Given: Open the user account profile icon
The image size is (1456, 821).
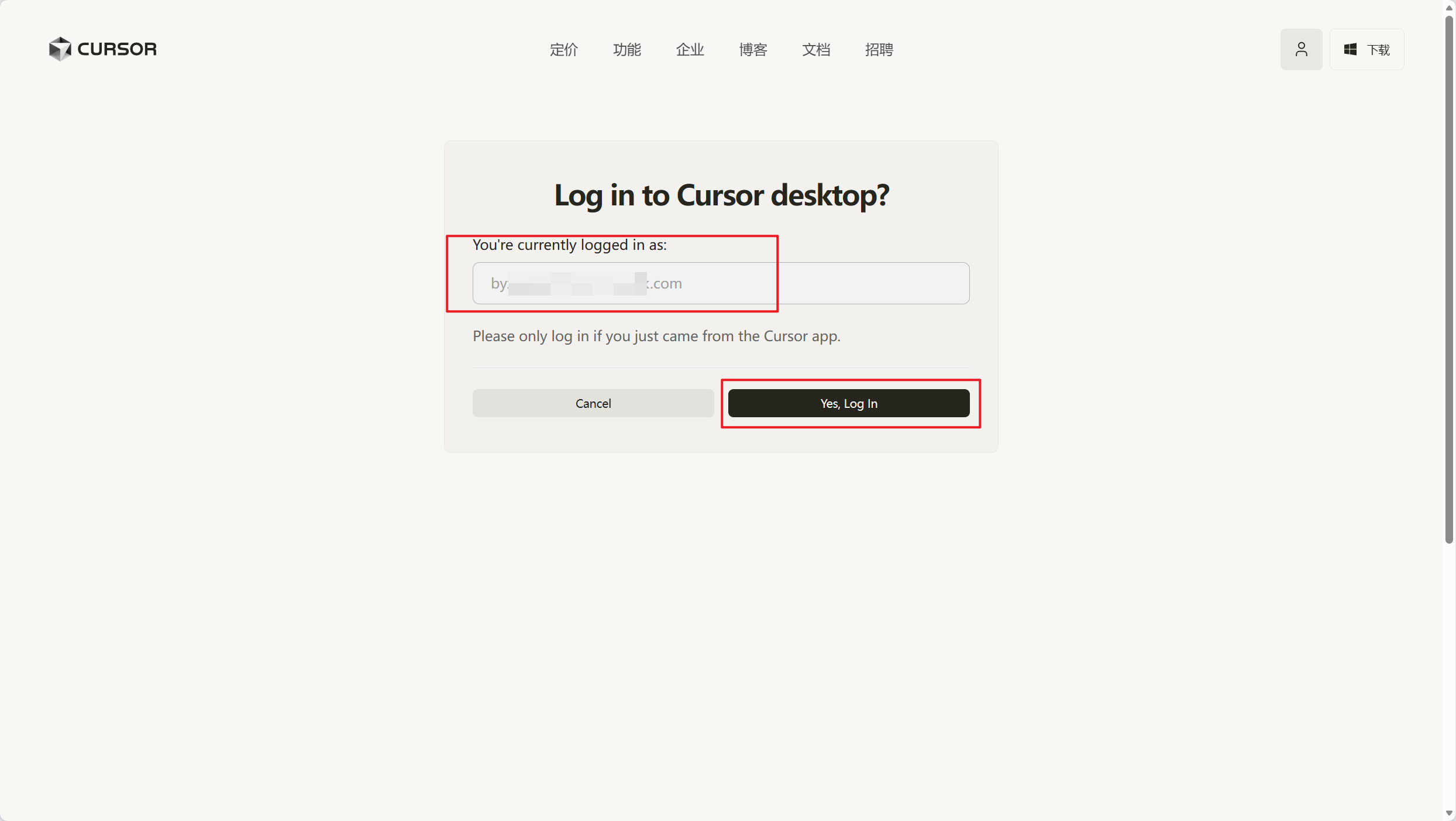Looking at the screenshot, I should 1300,49.
